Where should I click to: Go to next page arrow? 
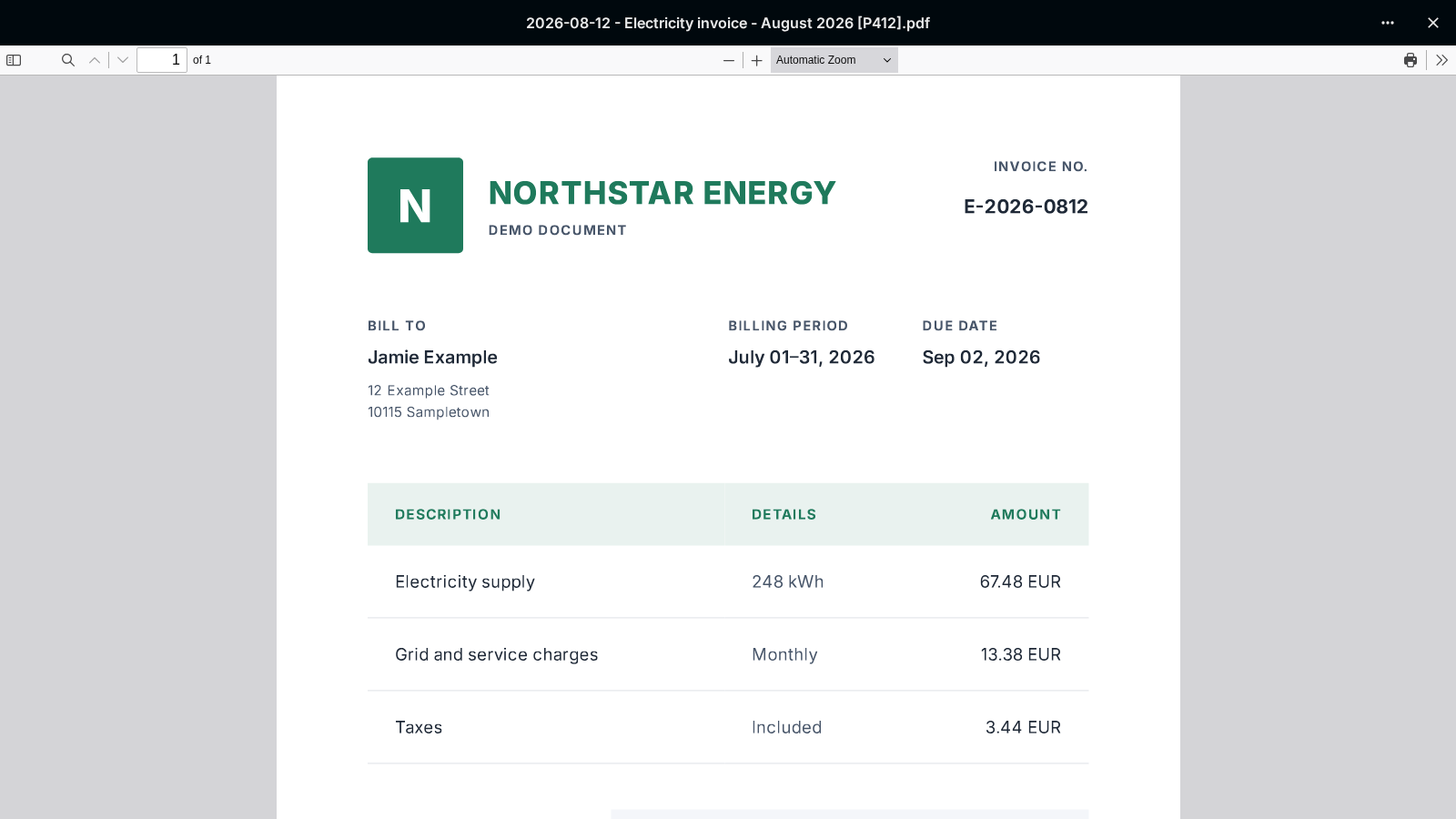pos(123,60)
